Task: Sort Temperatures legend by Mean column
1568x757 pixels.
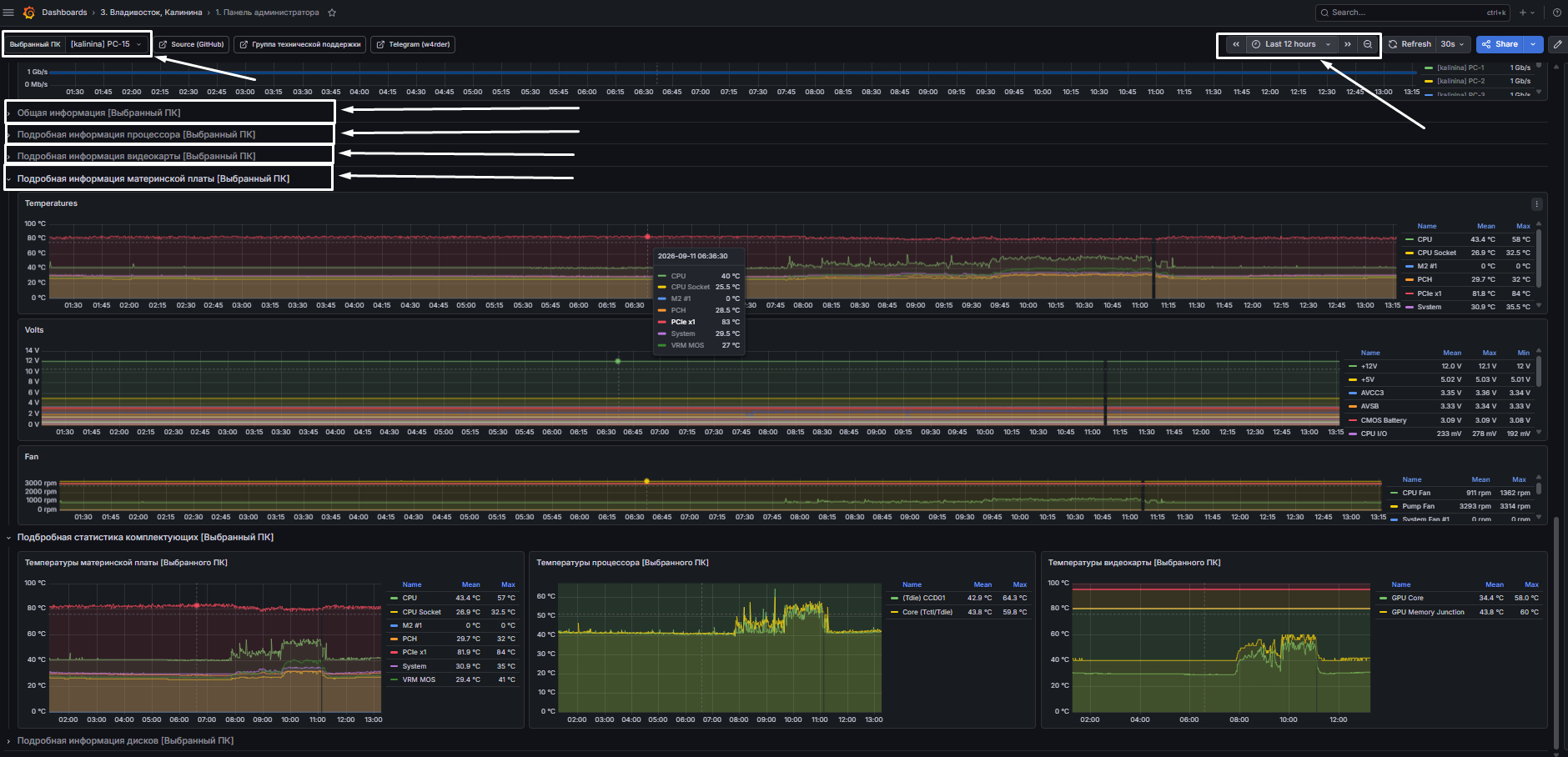Action: tap(1485, 226)
